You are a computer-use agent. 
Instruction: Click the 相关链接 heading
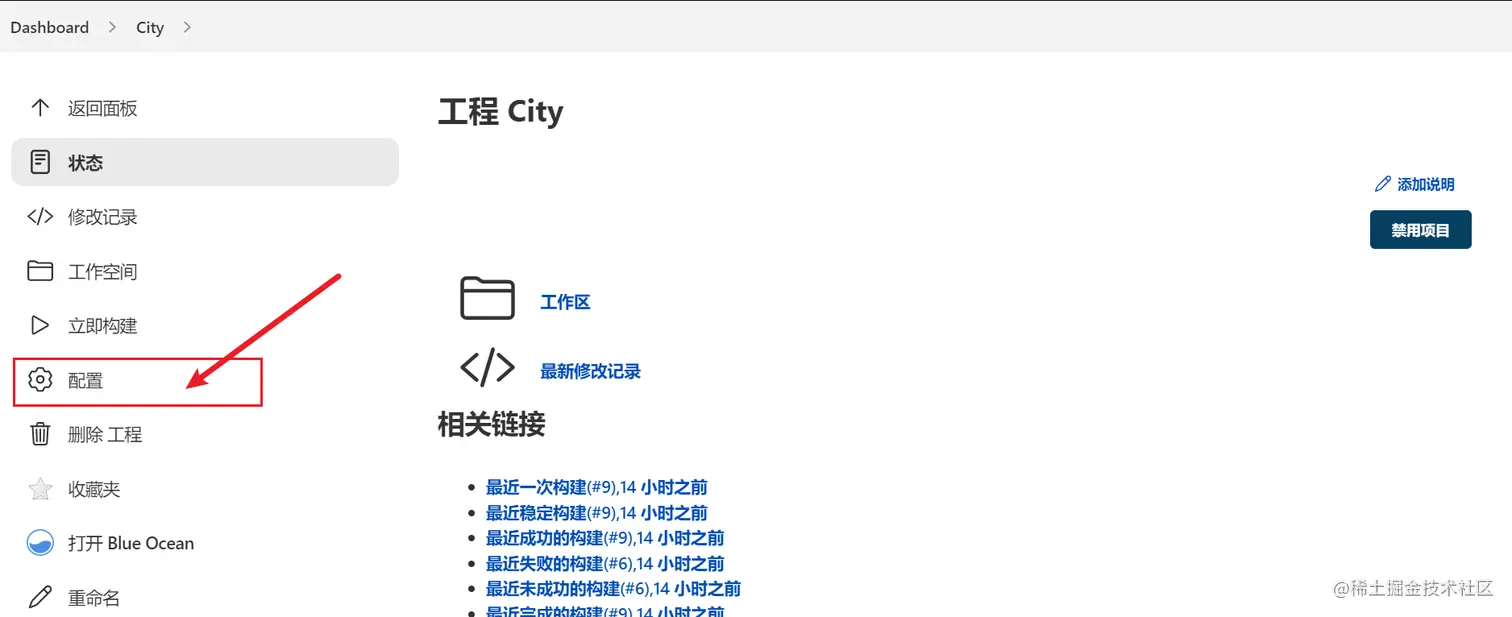pyautogui.click(x=491, y=424)
